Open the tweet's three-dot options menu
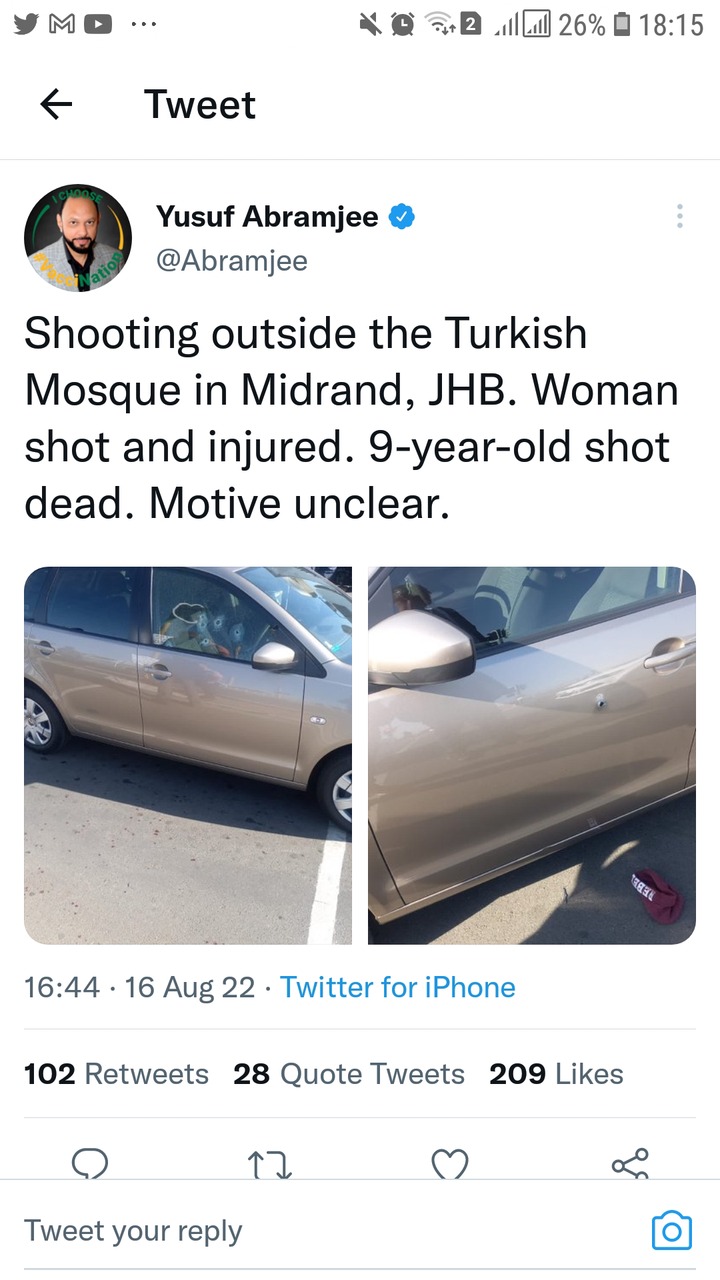 tap(679, 217)
